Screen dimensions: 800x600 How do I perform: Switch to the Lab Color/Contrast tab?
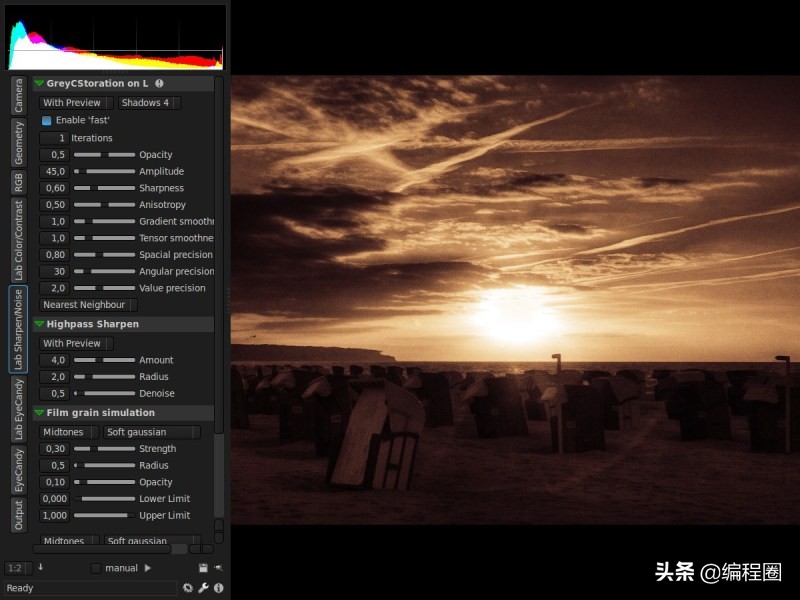pyautogui.click(x=19, y=240)
